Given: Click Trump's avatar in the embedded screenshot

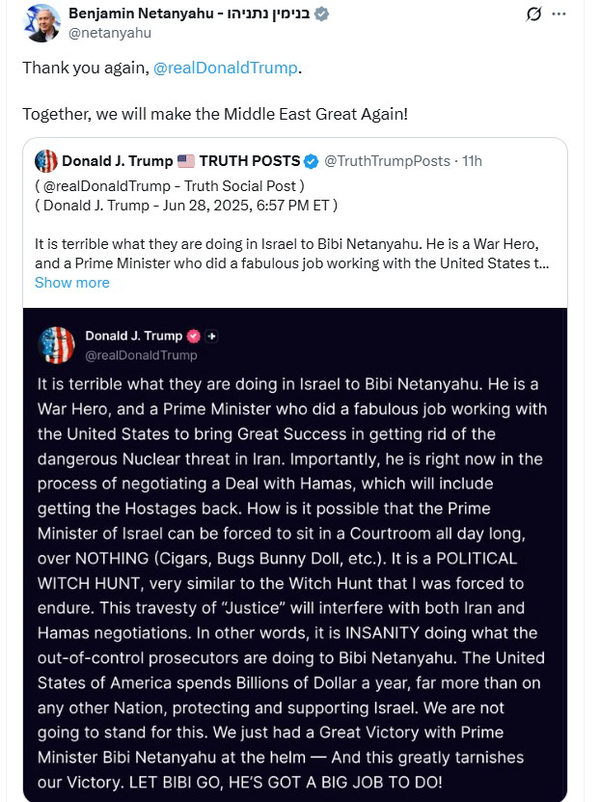Looking at the screenshot, I should point(57,344).
